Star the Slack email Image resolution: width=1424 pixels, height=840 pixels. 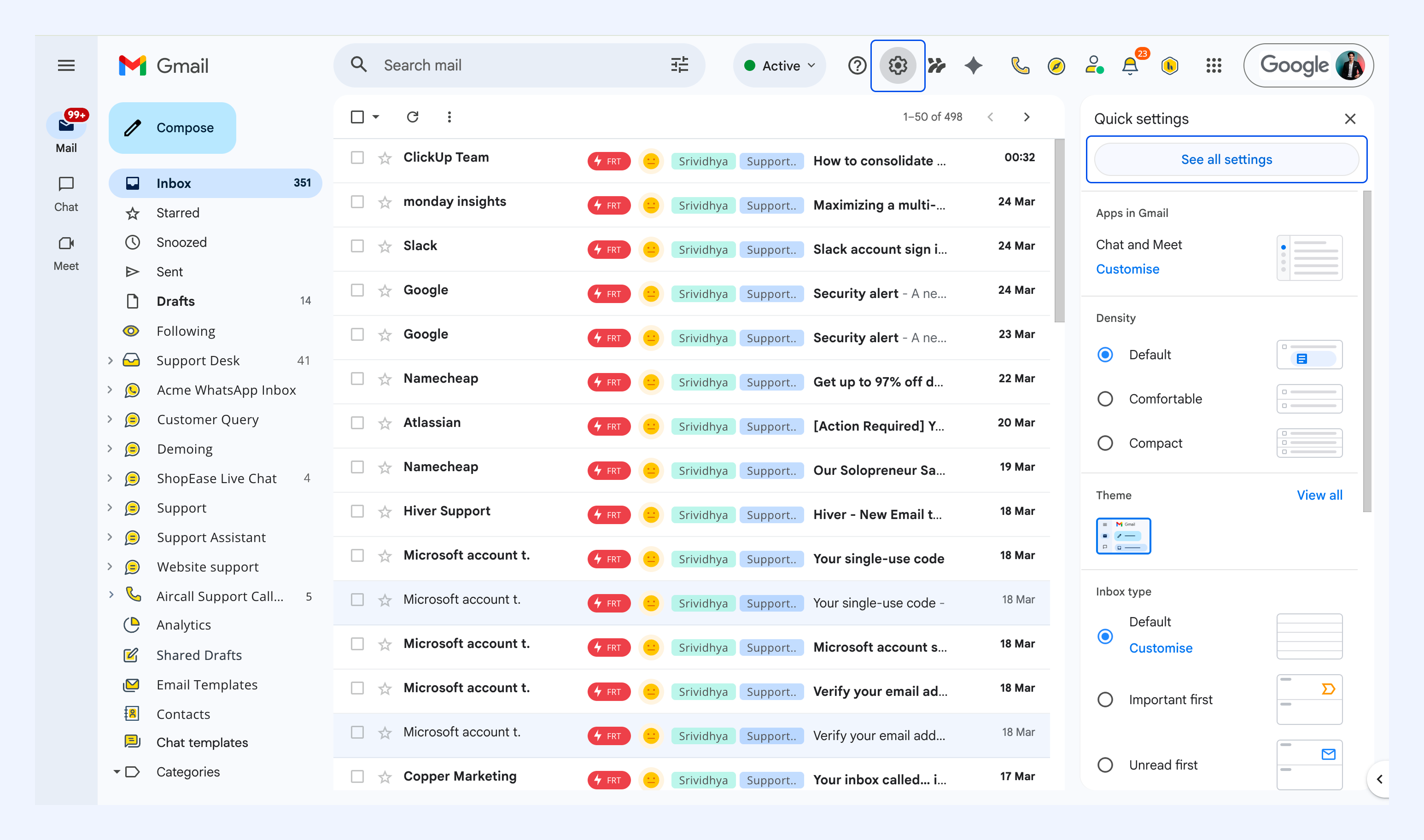(385, 246)
